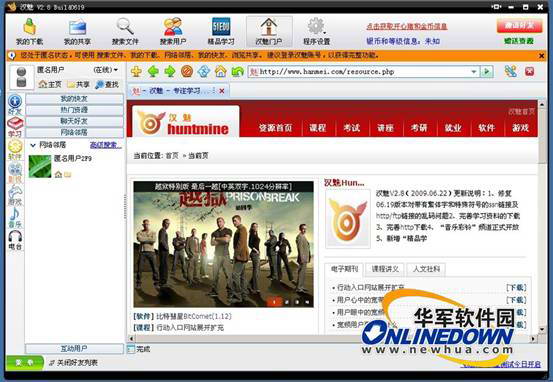Click the red X browser-toolbar icon
The image size is (553, 382).
(x=529, y=72)
